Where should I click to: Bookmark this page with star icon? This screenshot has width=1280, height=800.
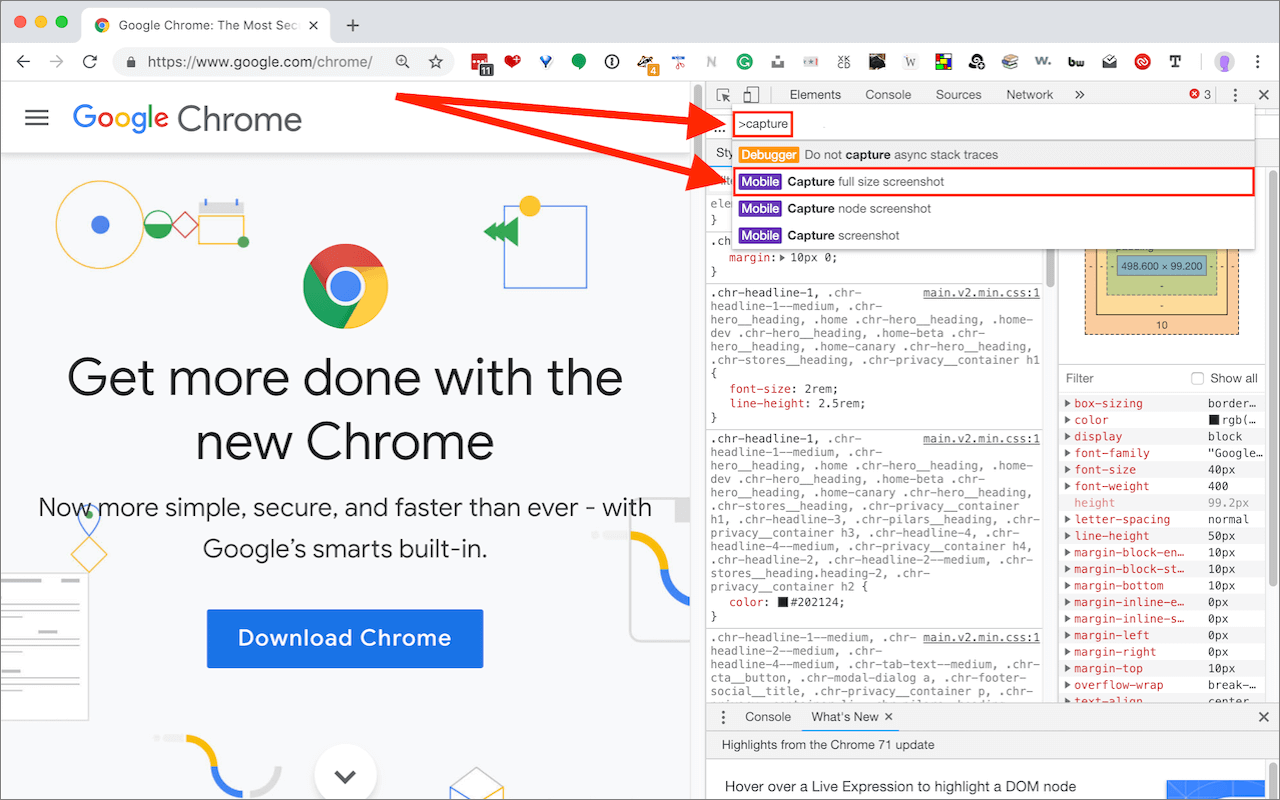(x=436, y=62)
